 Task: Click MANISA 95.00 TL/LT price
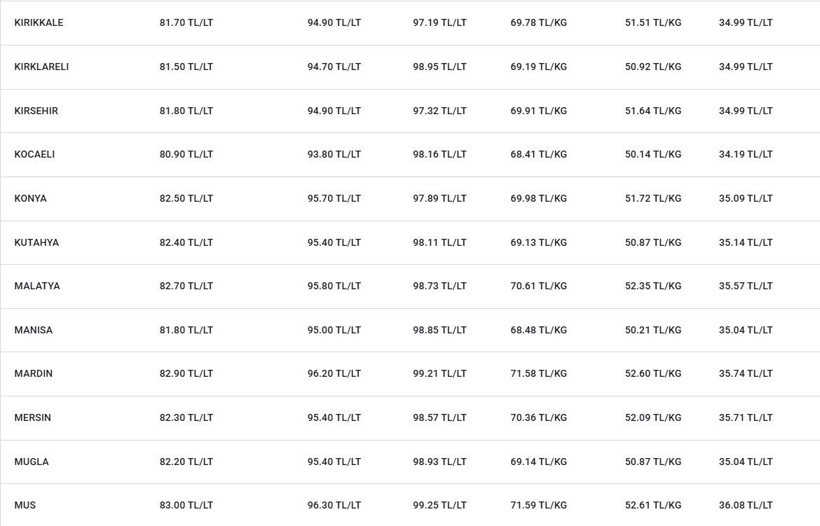point(334,330)
